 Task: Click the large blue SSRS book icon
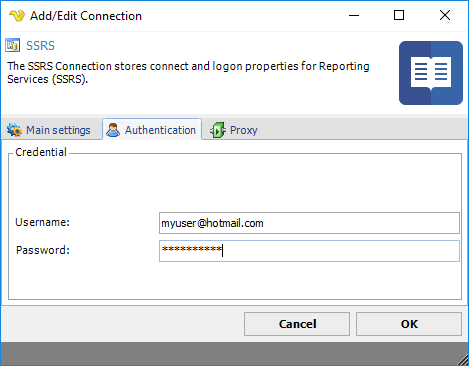431,73
